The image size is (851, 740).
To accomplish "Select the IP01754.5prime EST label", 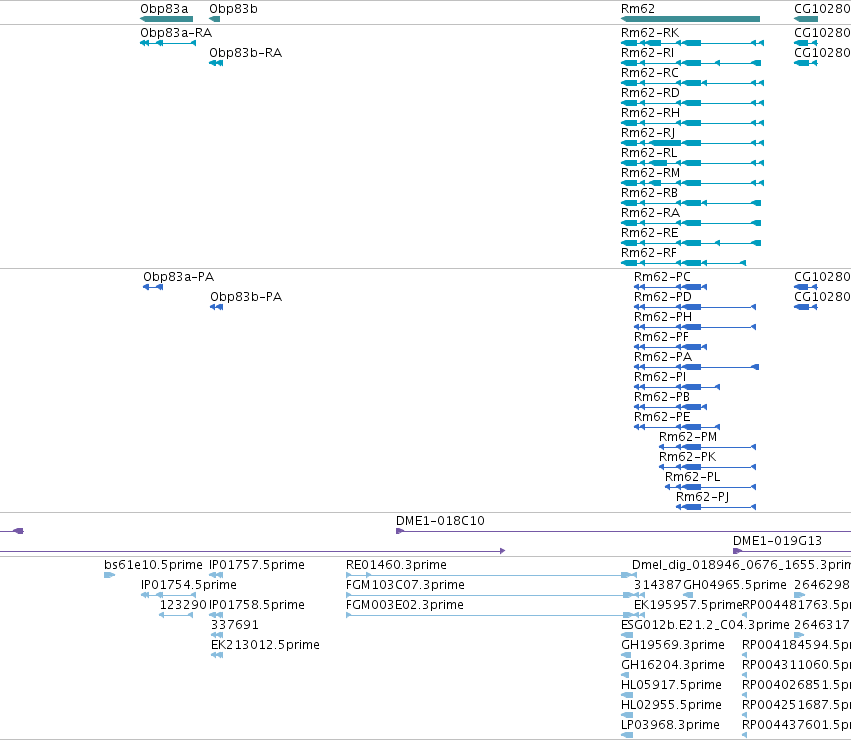I will (189, 585).
